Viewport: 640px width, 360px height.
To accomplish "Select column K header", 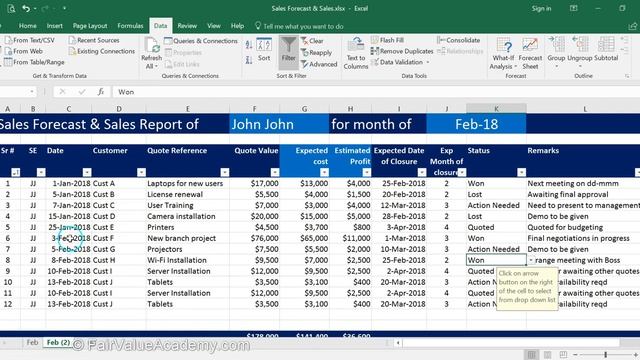I will tap(496, 109).
